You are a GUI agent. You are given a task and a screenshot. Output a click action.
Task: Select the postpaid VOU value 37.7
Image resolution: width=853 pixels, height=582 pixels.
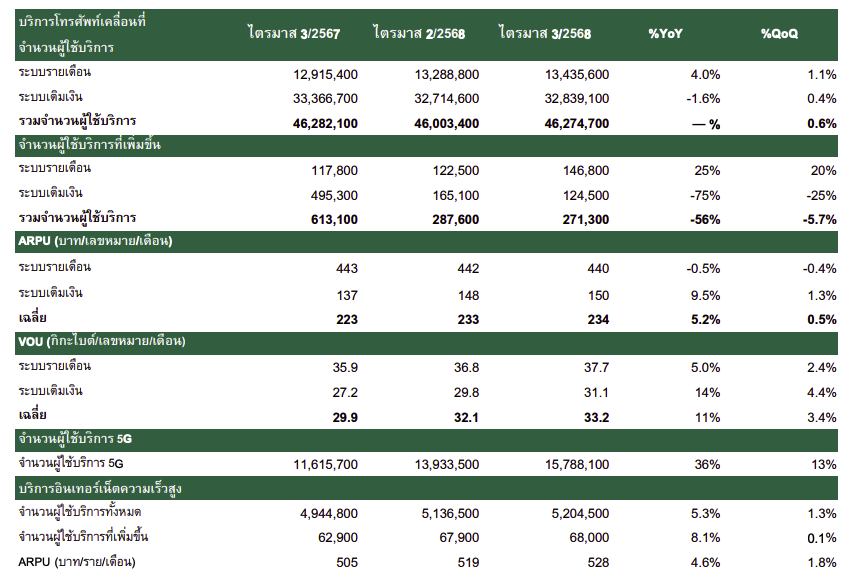[x=596, y=367]
